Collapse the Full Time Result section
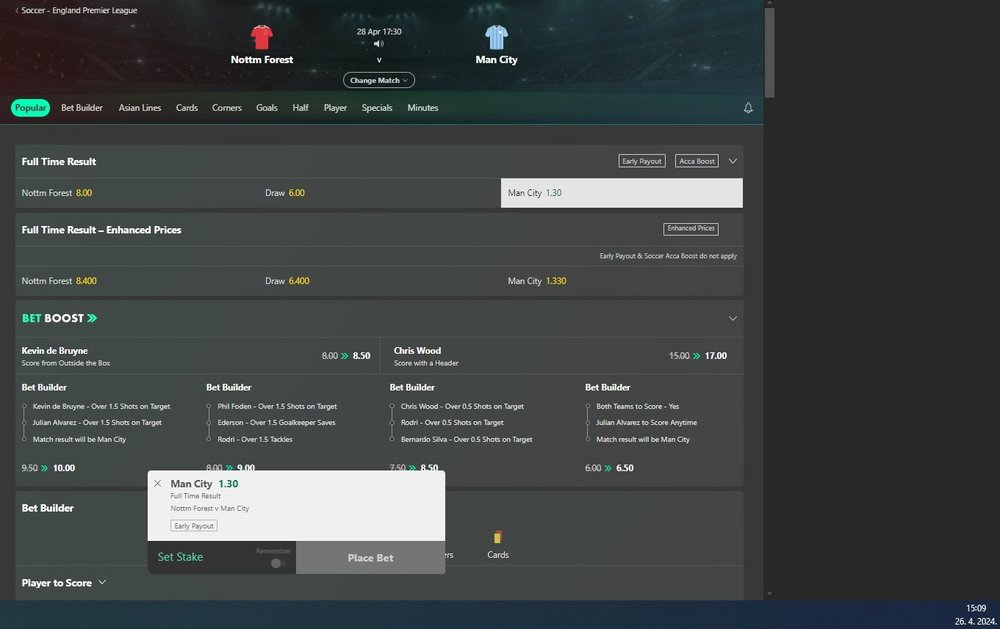 [x=733, y=161]
